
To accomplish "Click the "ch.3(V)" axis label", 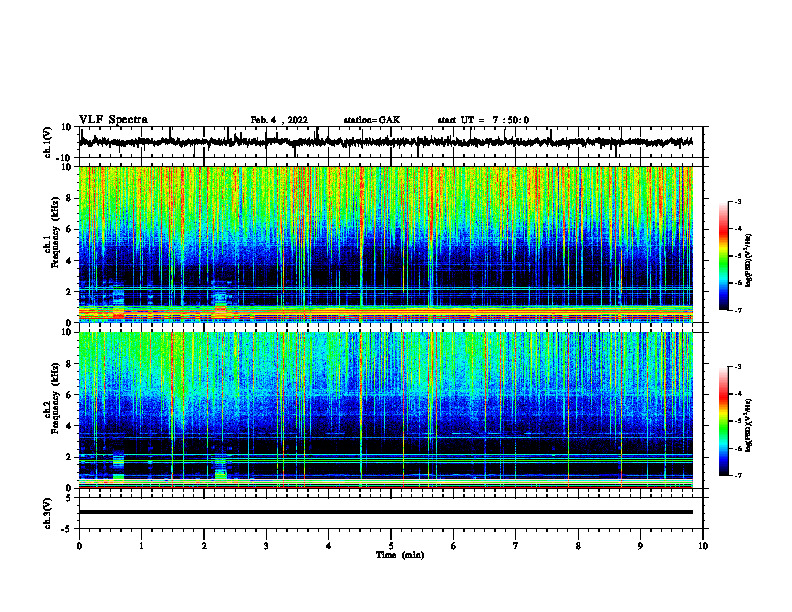I will 48,514.
